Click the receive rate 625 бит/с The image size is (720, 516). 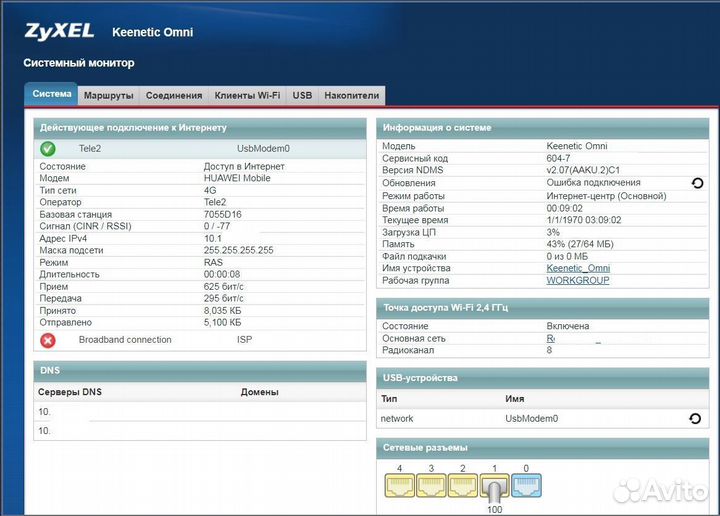pyautogui.click(x=224, y=286)
